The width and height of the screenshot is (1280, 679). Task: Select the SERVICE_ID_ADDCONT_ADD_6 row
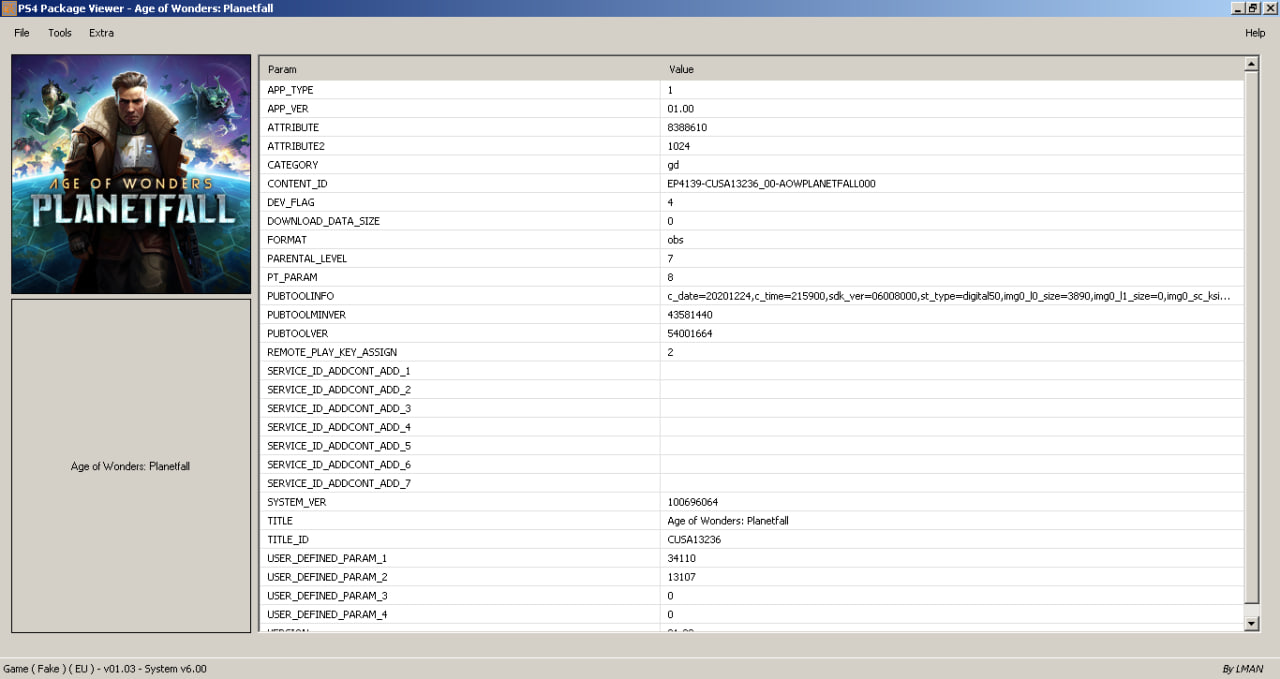pos(752,464)
